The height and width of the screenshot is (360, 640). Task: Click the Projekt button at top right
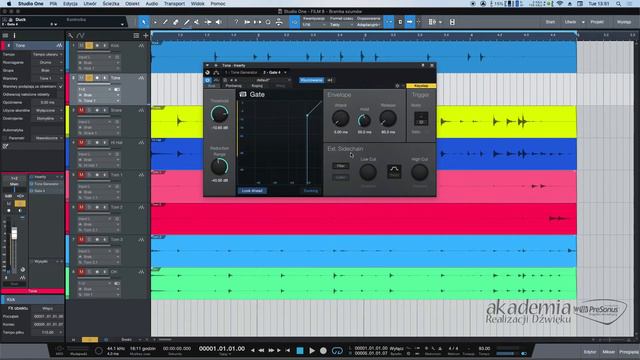597,22
